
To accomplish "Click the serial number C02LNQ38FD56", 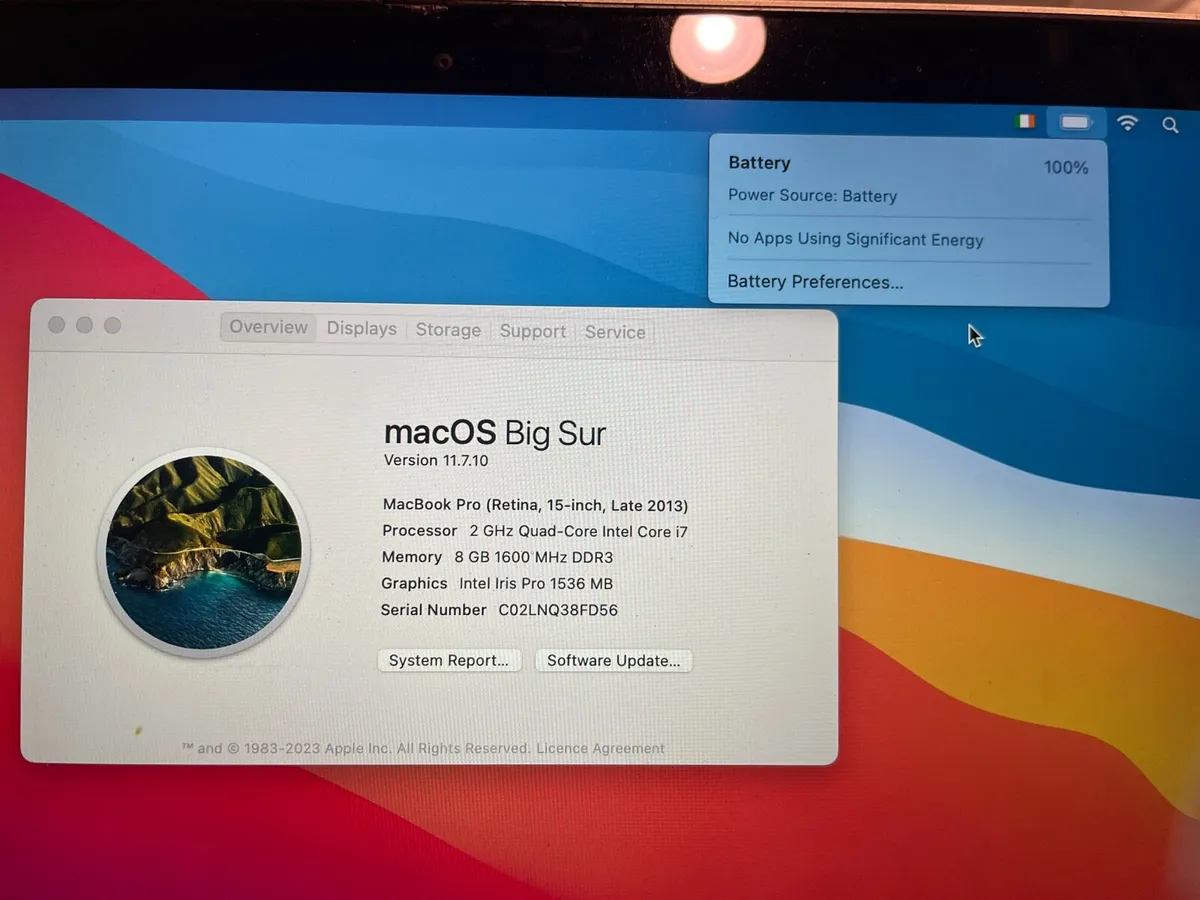I will click(x=558, y=610).
